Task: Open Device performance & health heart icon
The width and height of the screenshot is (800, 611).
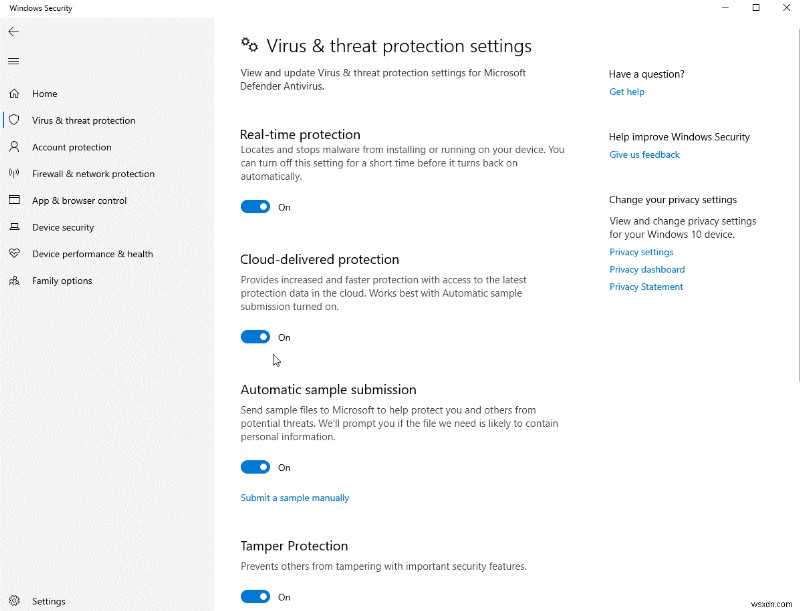Action: coord(14,254)
